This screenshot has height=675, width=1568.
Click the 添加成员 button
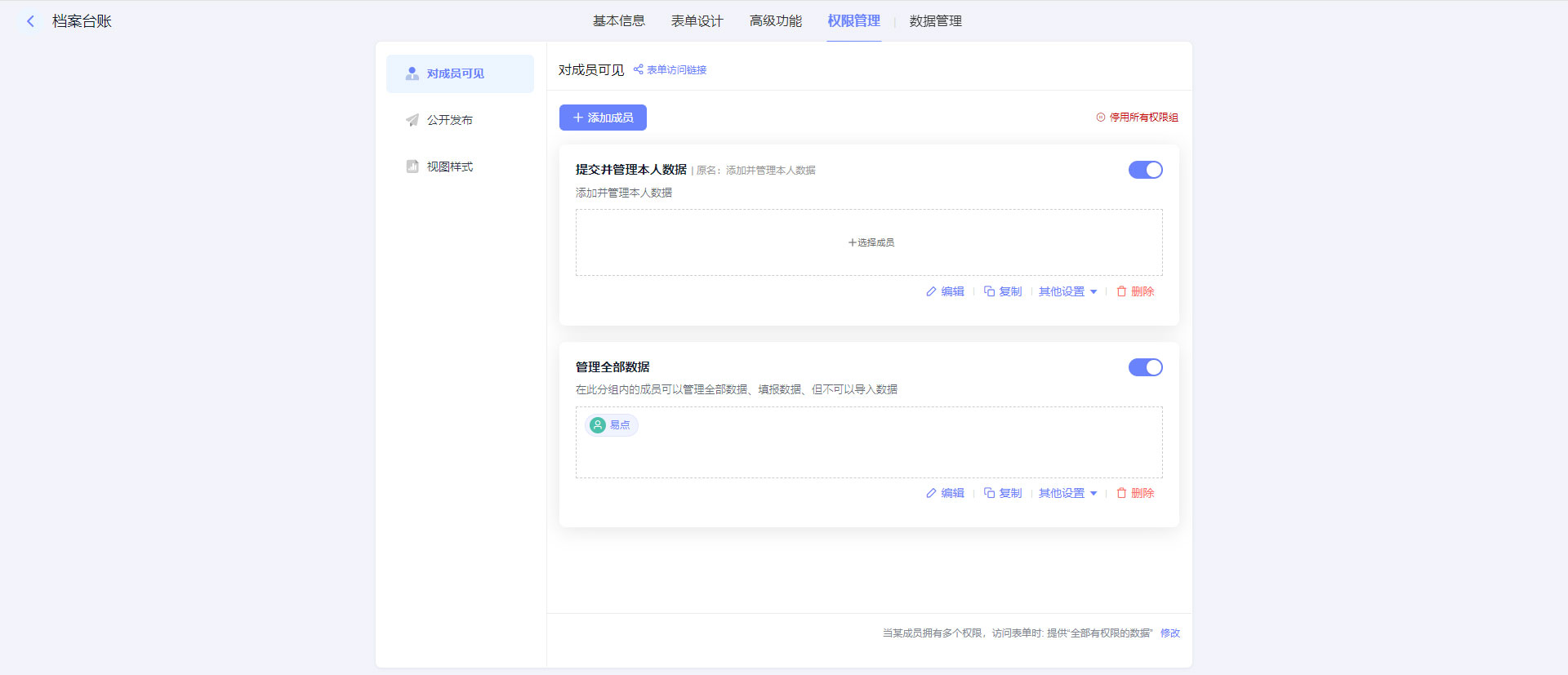(603, 118)
